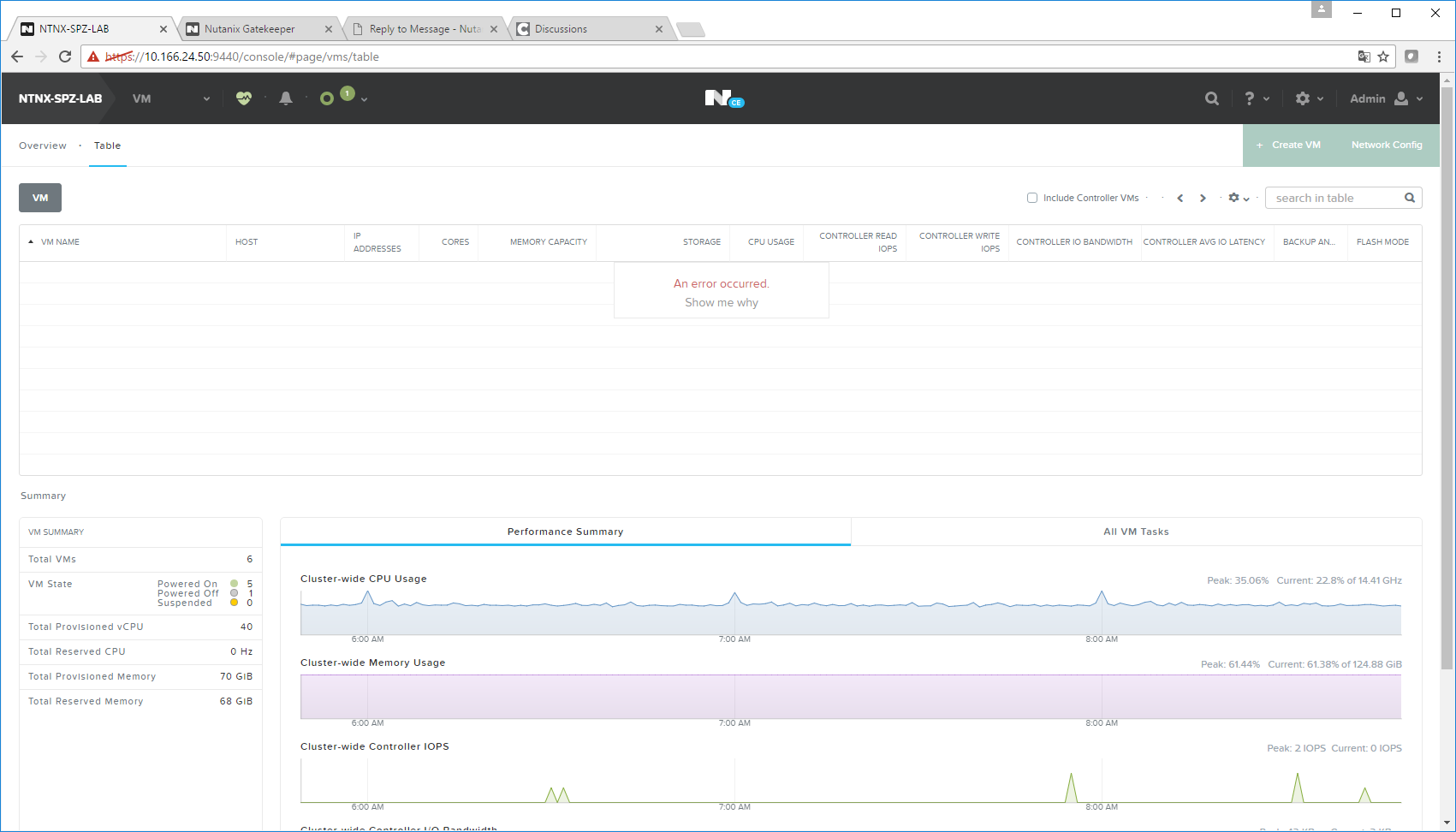The height and width of the screenshot is (832, 1456).
Task: Open the All VM Tasks tab
Action: coord(1136,532)
